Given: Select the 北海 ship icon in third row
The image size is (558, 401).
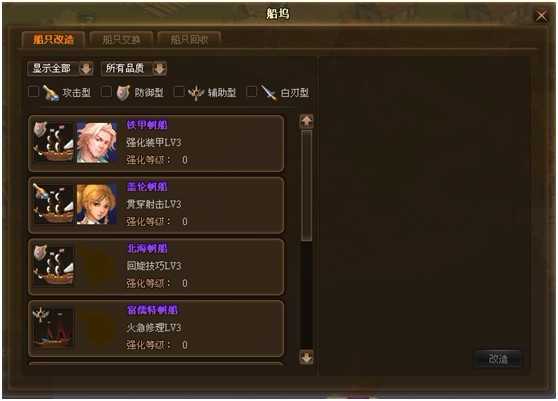Looking at the screenshot, I should point(53,265).
